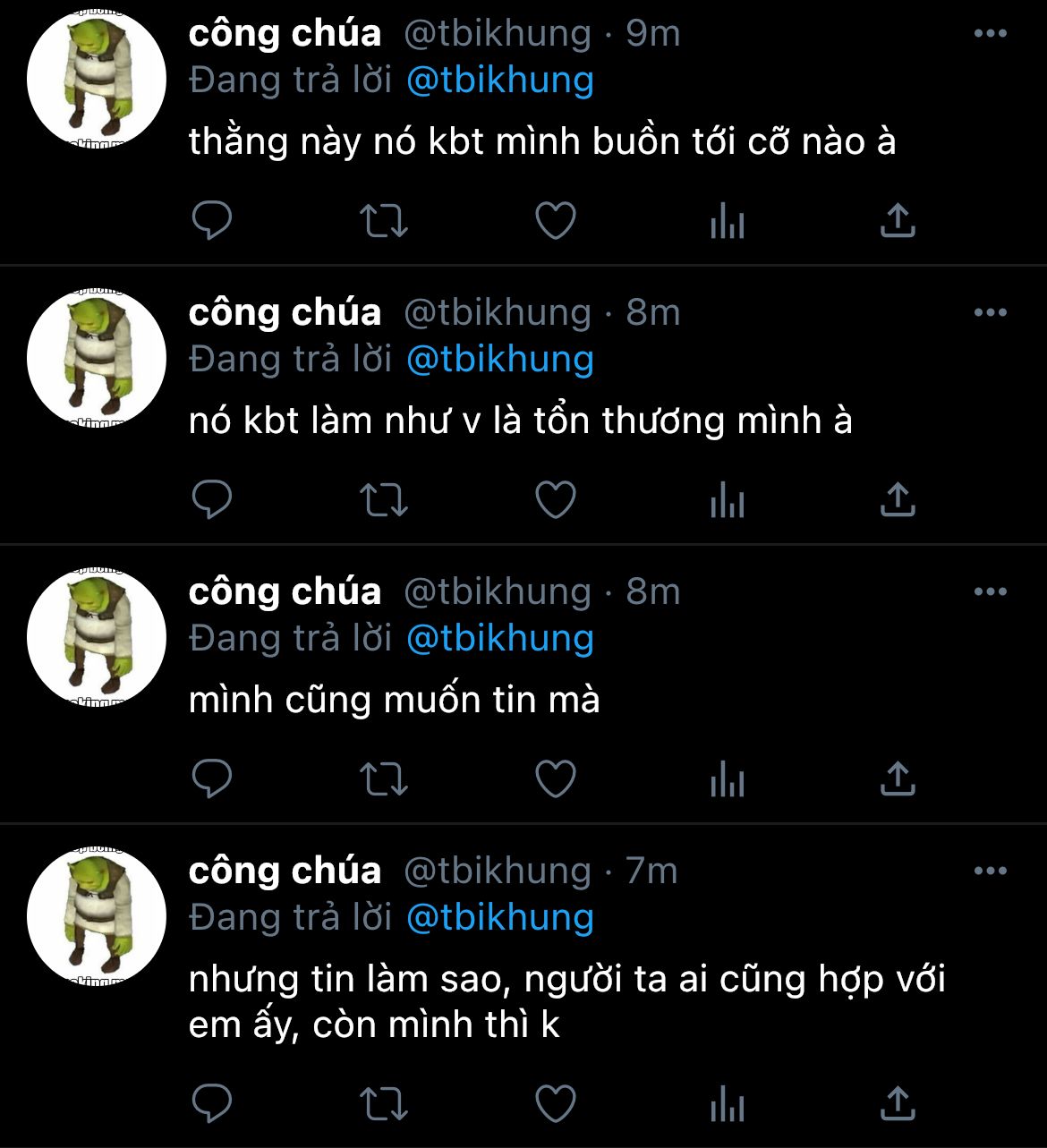
Task: View analytics for "thằng này nó kbt" tweet
Action: coord(728,220)
